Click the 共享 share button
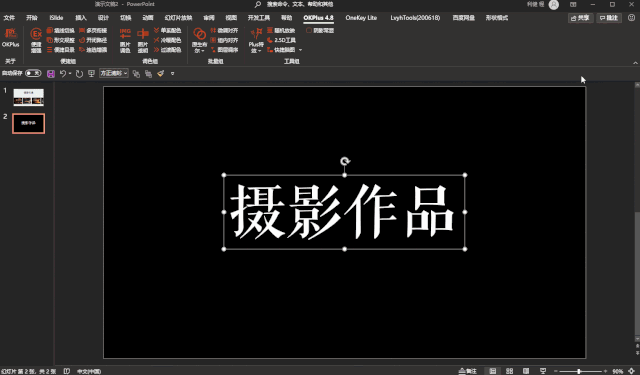Screen dimensions: 640x375 coord(580,18)
